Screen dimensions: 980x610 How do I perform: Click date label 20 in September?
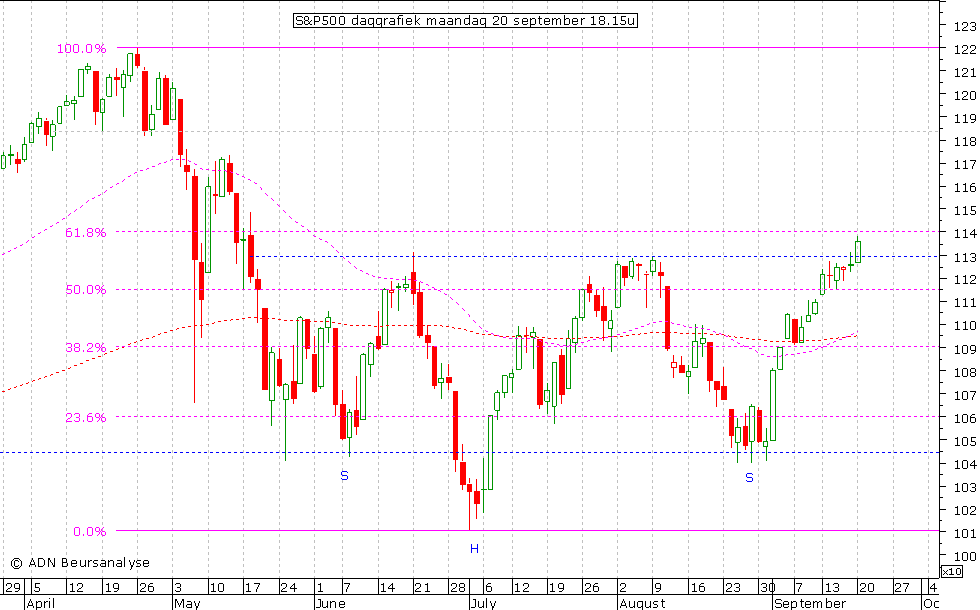click(x=866, y=588)
